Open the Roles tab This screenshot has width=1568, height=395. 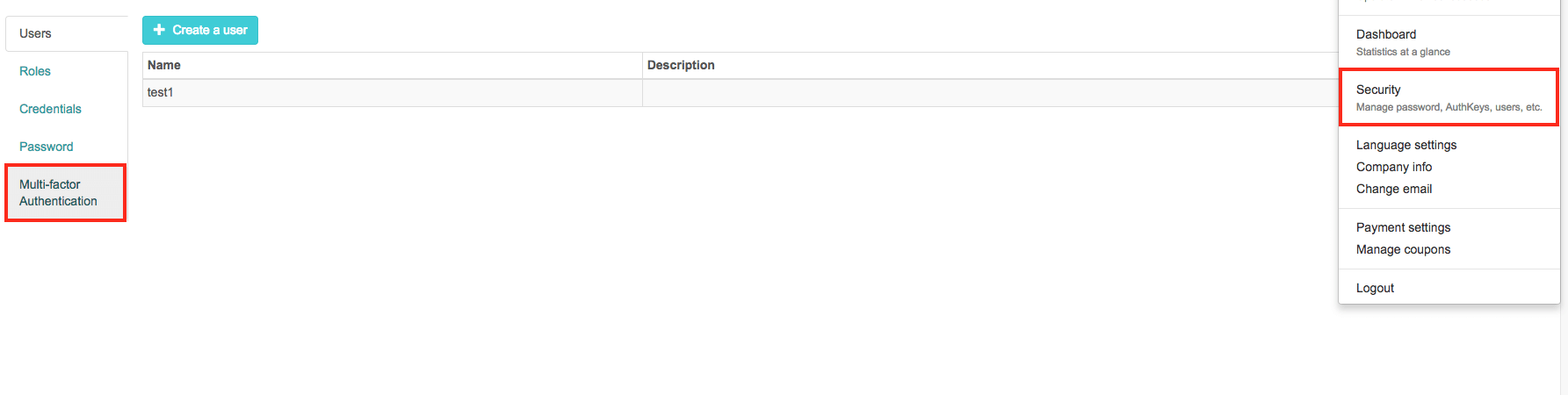[x=35, y=71]
